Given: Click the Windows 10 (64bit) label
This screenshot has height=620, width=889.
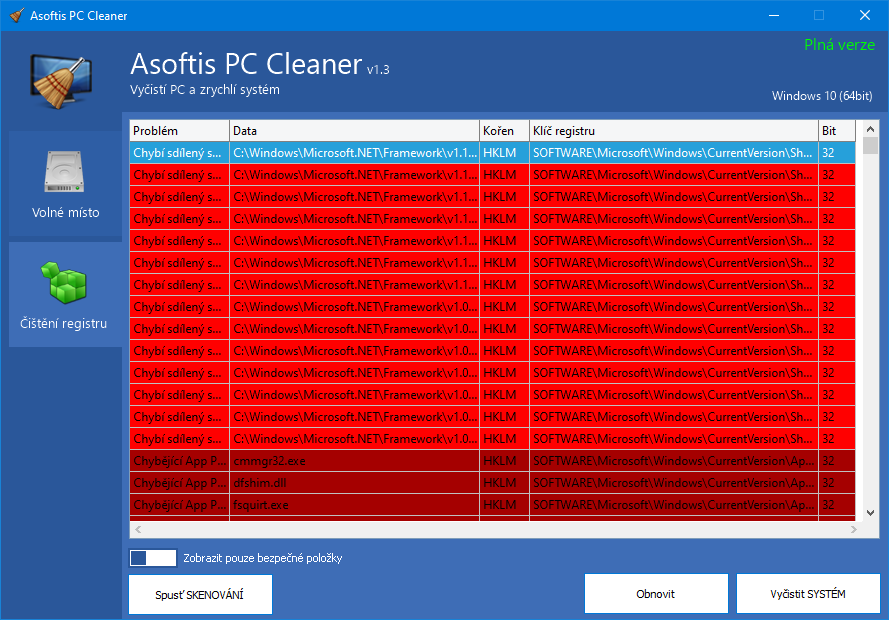Looking at the screenshot, I should click(x=822, y=96).
